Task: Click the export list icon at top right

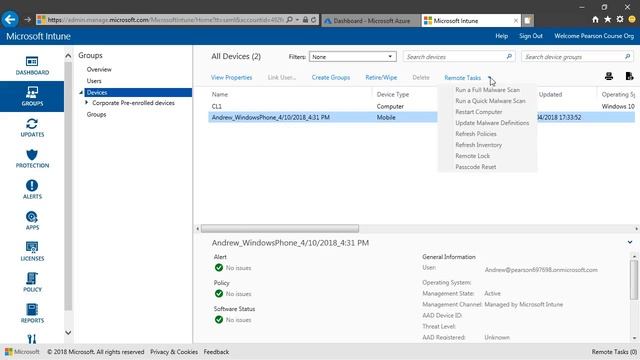Action: point(629,76)
